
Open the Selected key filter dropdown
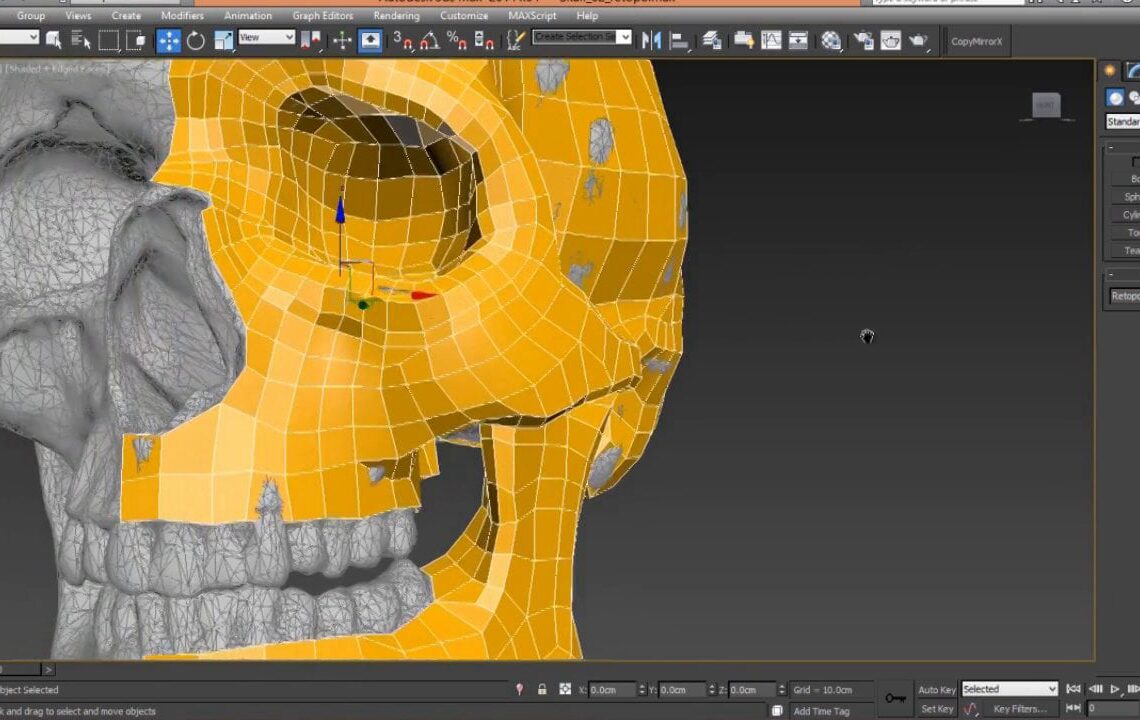coord(1008,689)
